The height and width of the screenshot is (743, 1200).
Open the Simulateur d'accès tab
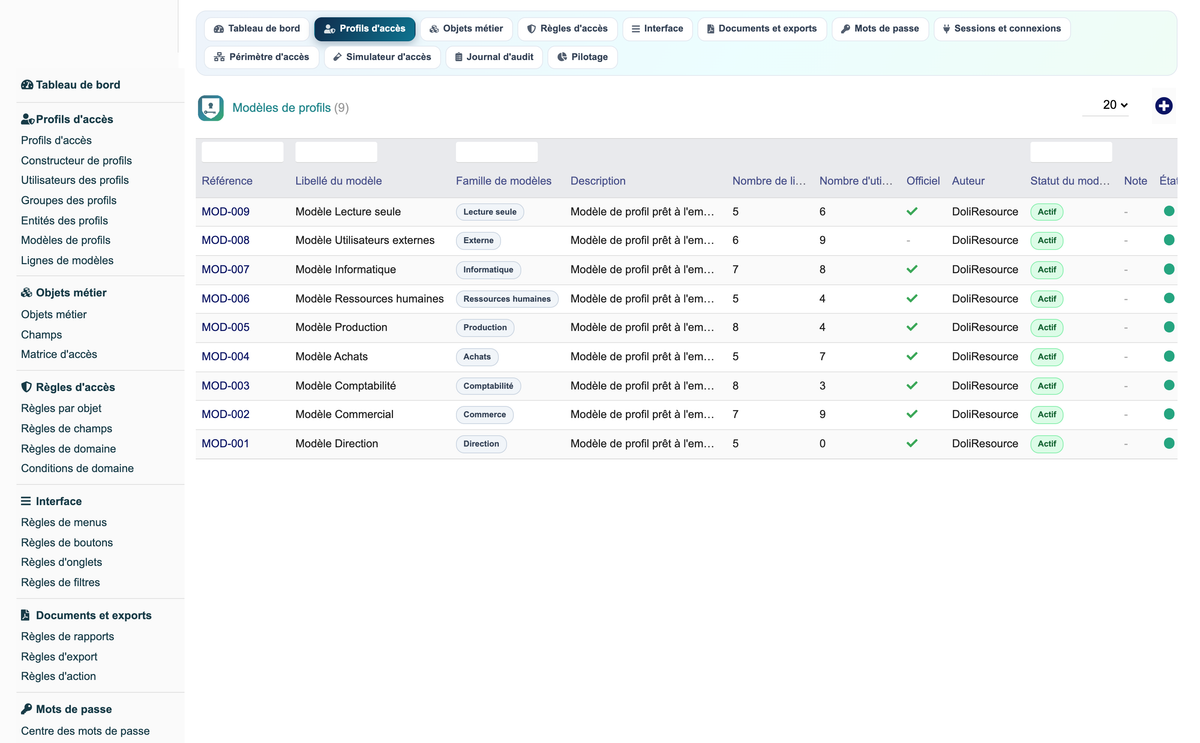click(382, 57)
